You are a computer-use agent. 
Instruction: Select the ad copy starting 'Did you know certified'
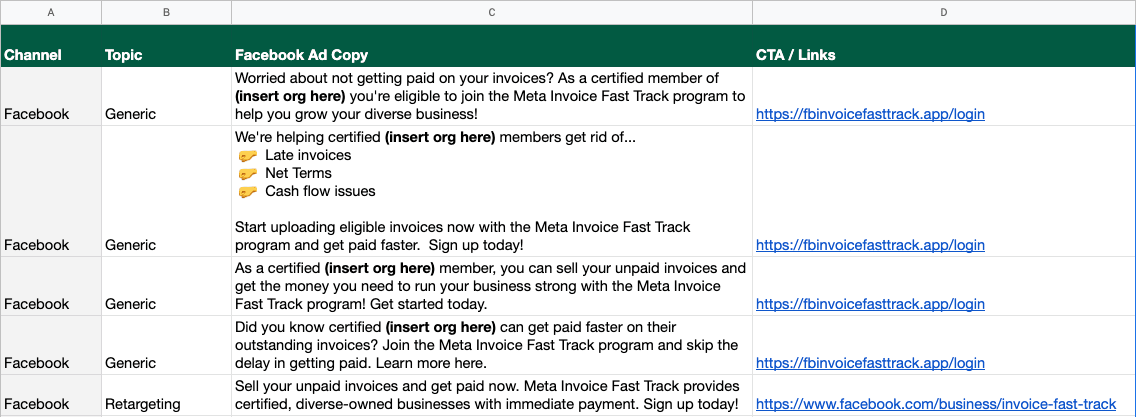click(x=492, y=345)
